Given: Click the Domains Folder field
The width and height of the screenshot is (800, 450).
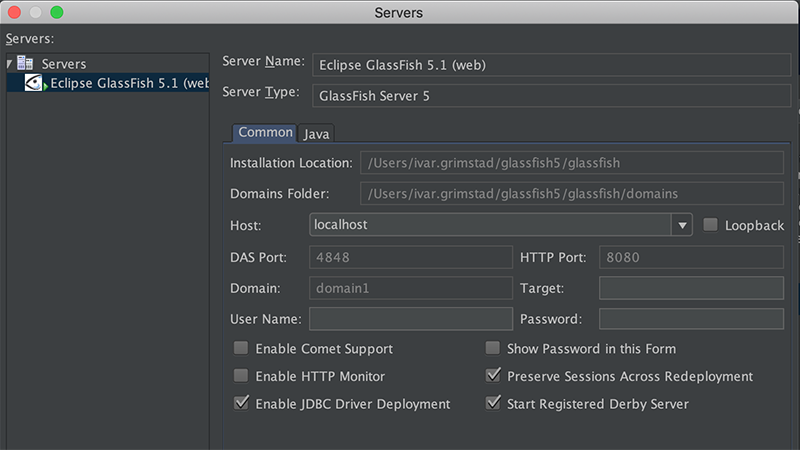Looking at the screenshot, I should (x=571, y=193).
